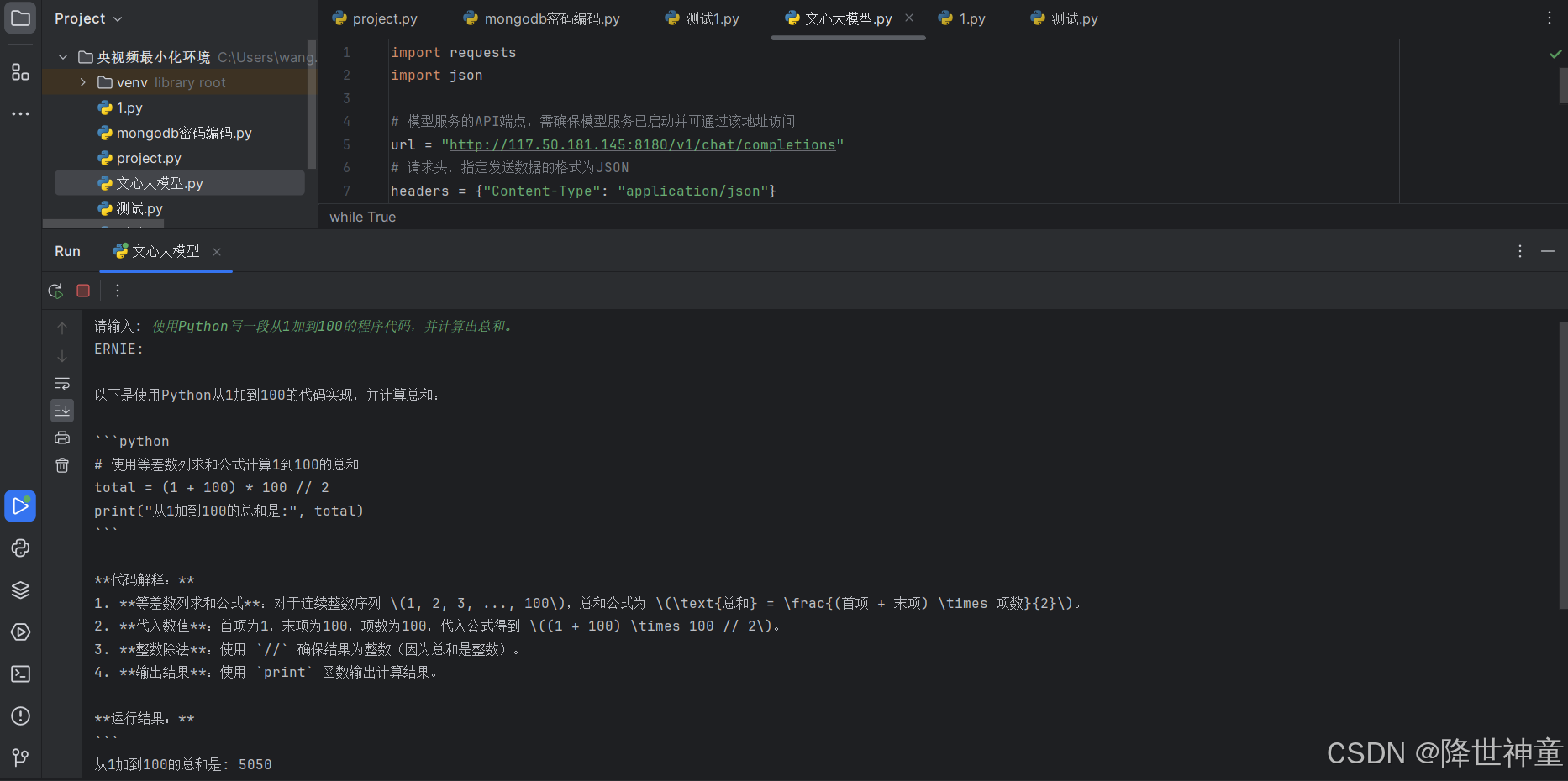Open the Services tool window icon
1568x781 pixels.
click(x=20, y=632)
